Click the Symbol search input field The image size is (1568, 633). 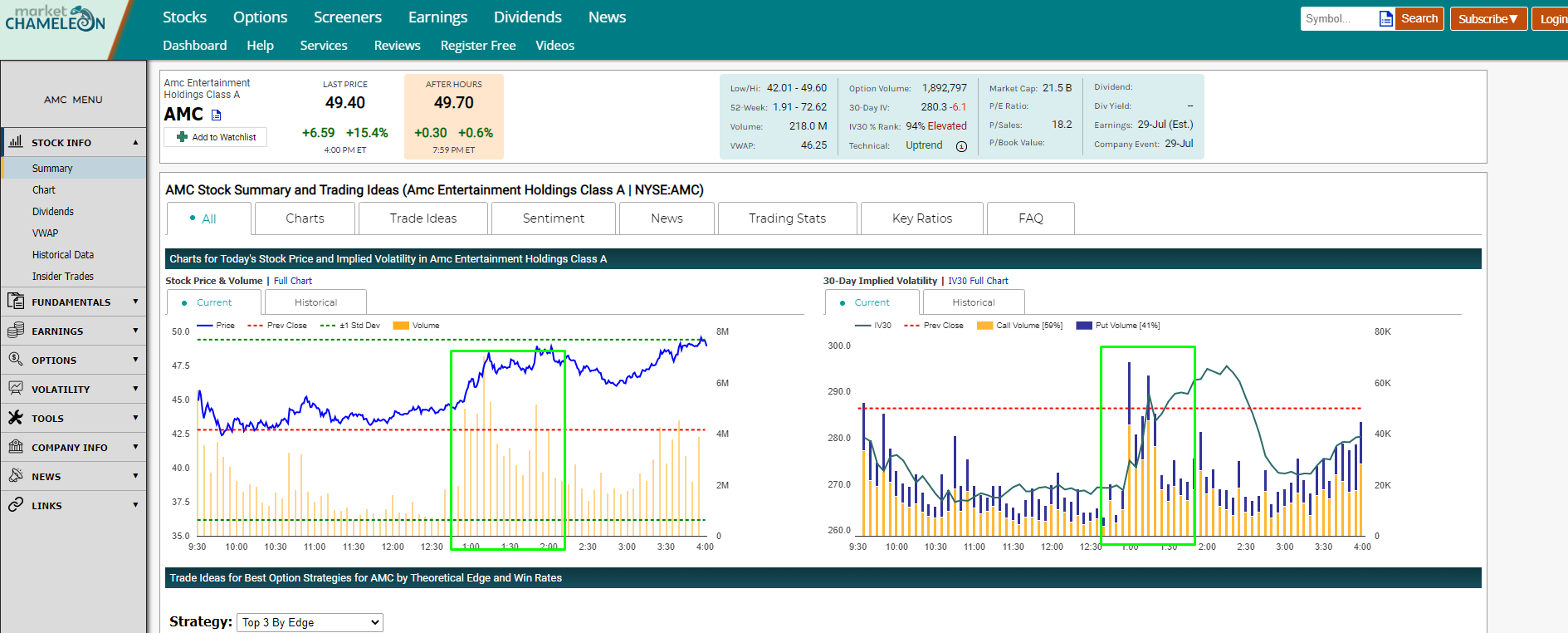pyautogui.click(x=1338, y=18)
